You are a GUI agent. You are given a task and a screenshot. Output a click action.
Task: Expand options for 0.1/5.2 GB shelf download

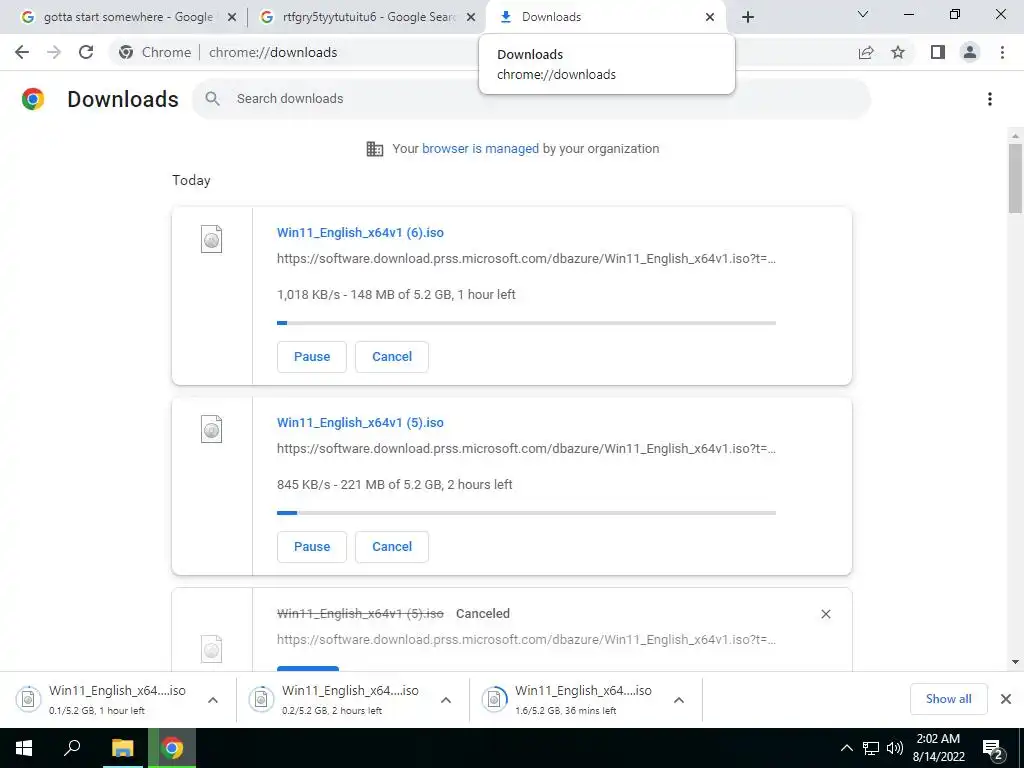click(213, 700)
